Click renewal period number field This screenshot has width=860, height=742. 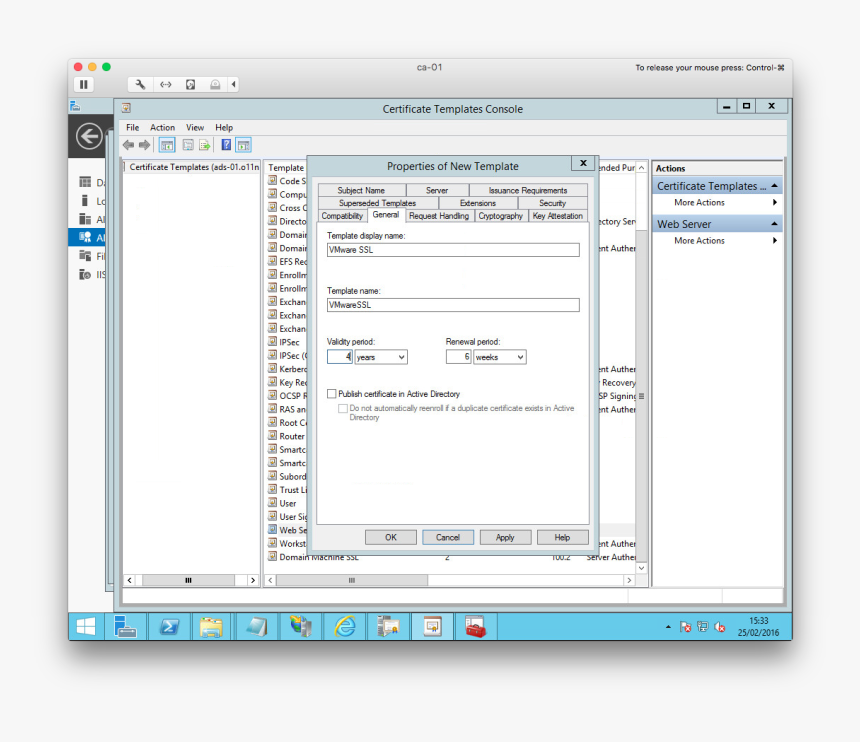(x=459, y=357)
